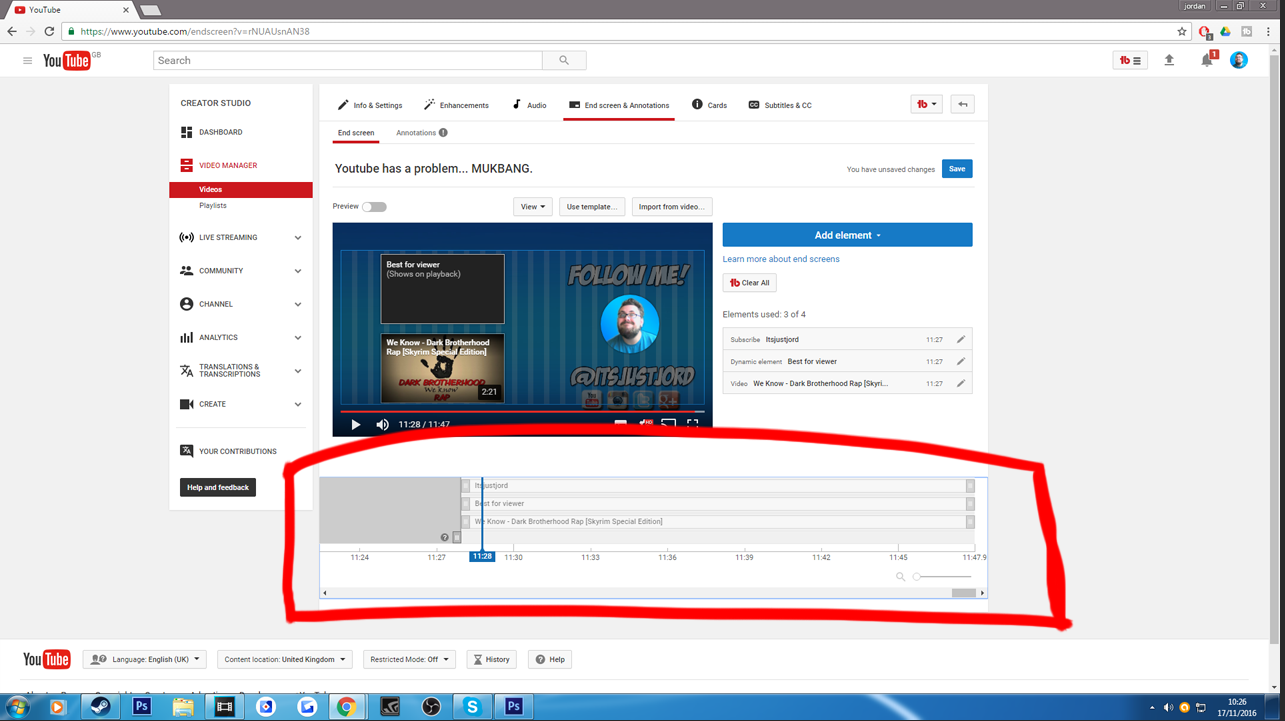The image size is (1285, 721).
Task: Click the video player progress bar
Action: 522,411
